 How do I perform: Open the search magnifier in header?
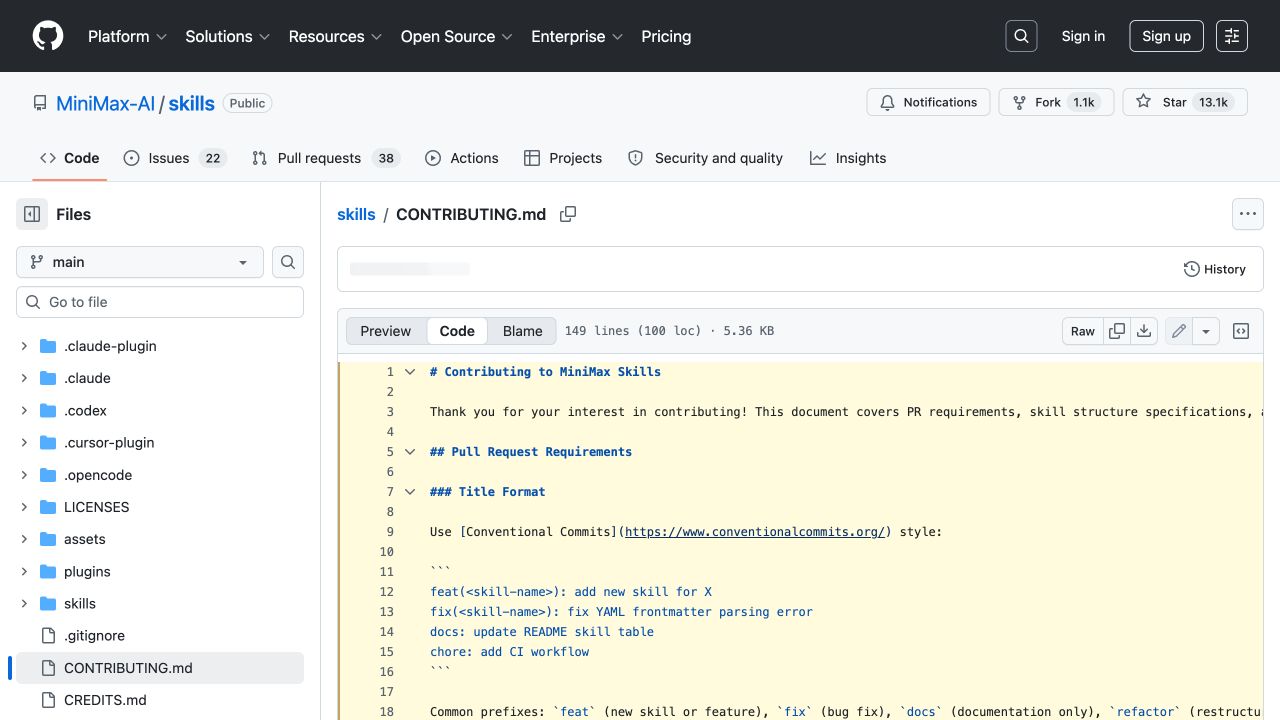[1021, 36]
